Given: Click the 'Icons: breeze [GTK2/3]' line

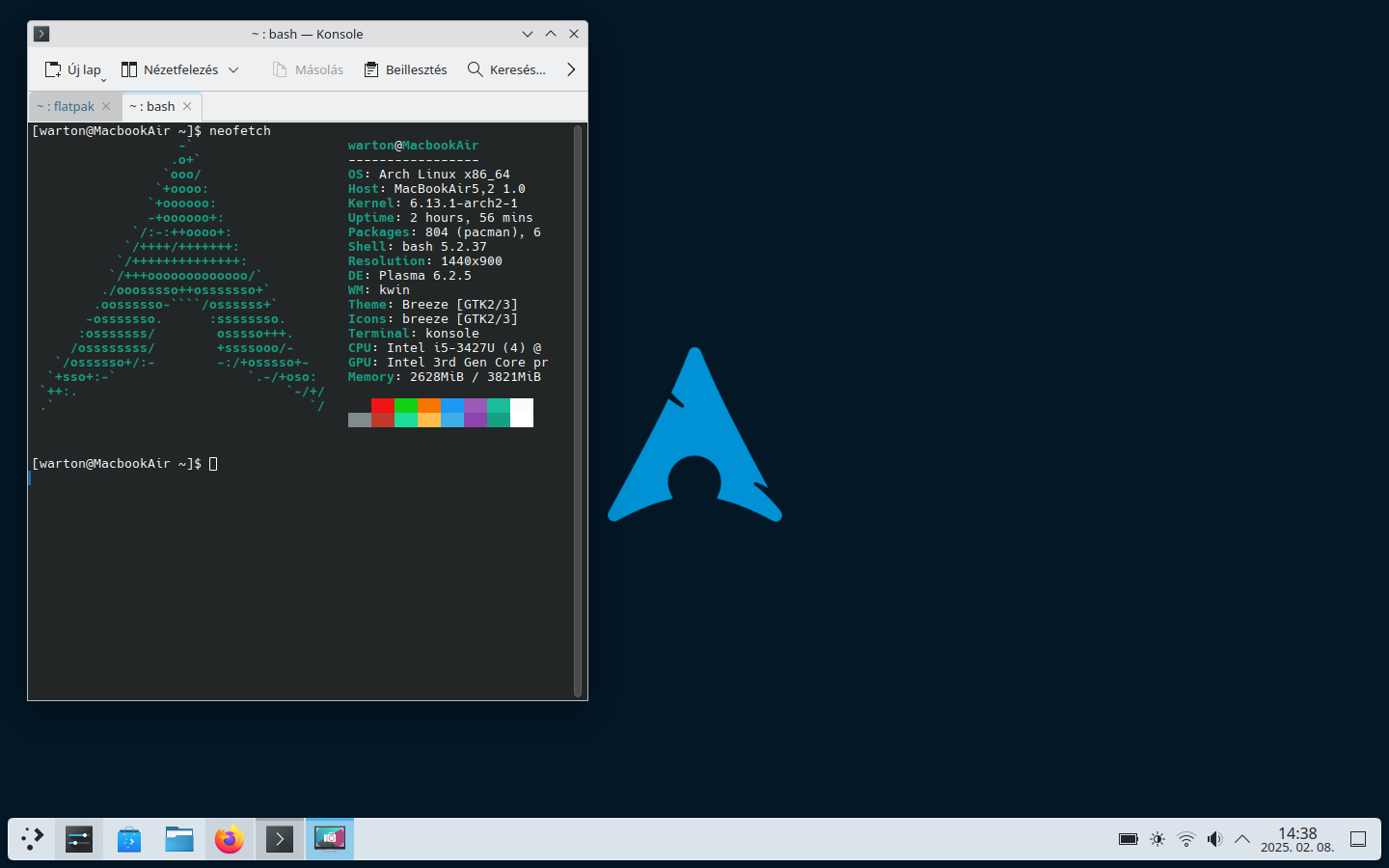Looking at the screenshot, I should (x=433, y=319).
